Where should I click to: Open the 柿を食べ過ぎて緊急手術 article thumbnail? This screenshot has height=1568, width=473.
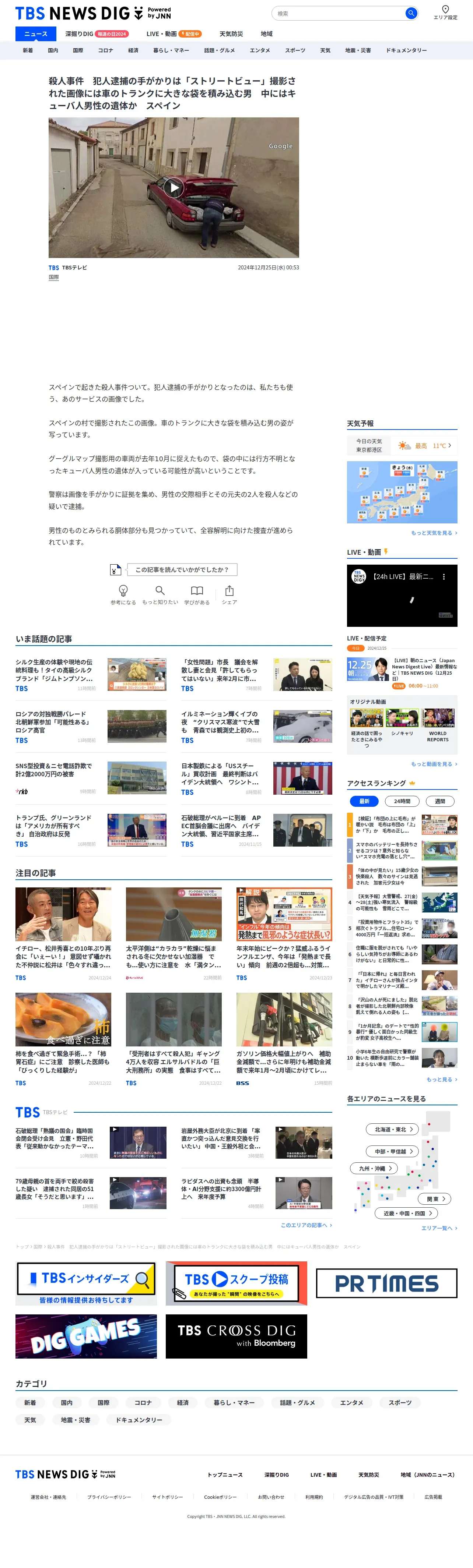[63, 1020]
